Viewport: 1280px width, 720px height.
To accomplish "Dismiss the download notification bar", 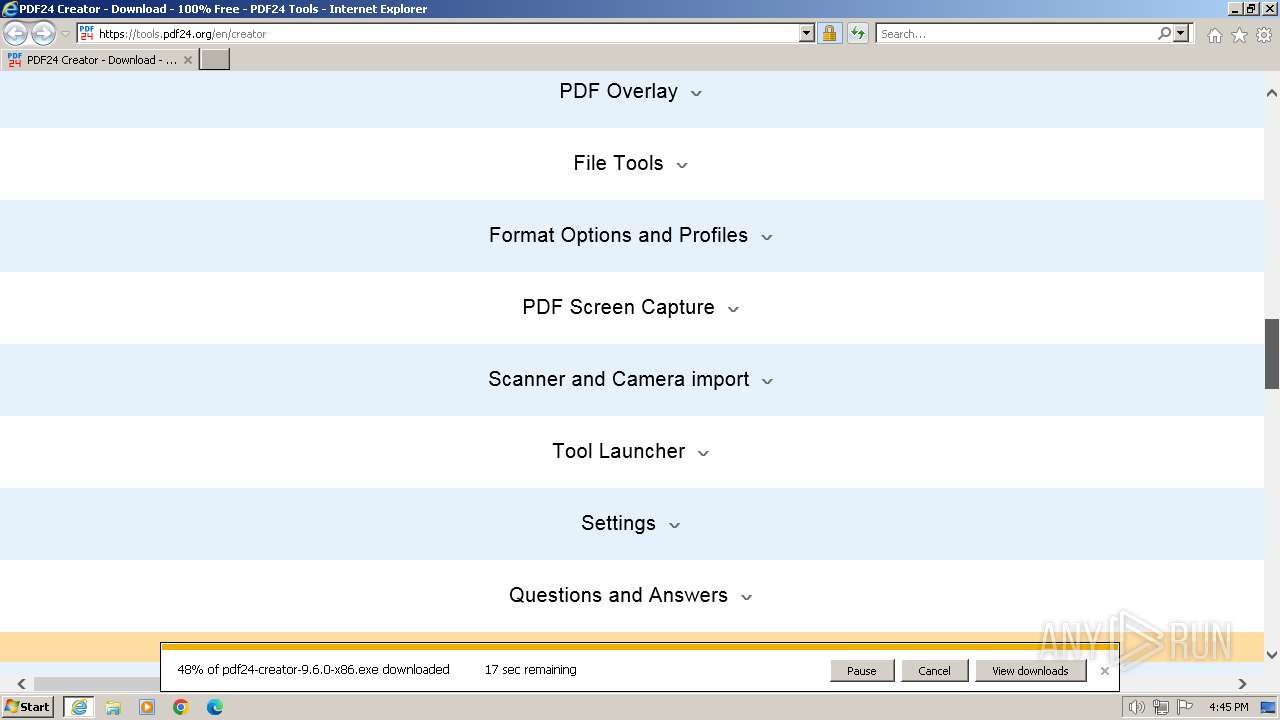I will (x=1104, y=671).
